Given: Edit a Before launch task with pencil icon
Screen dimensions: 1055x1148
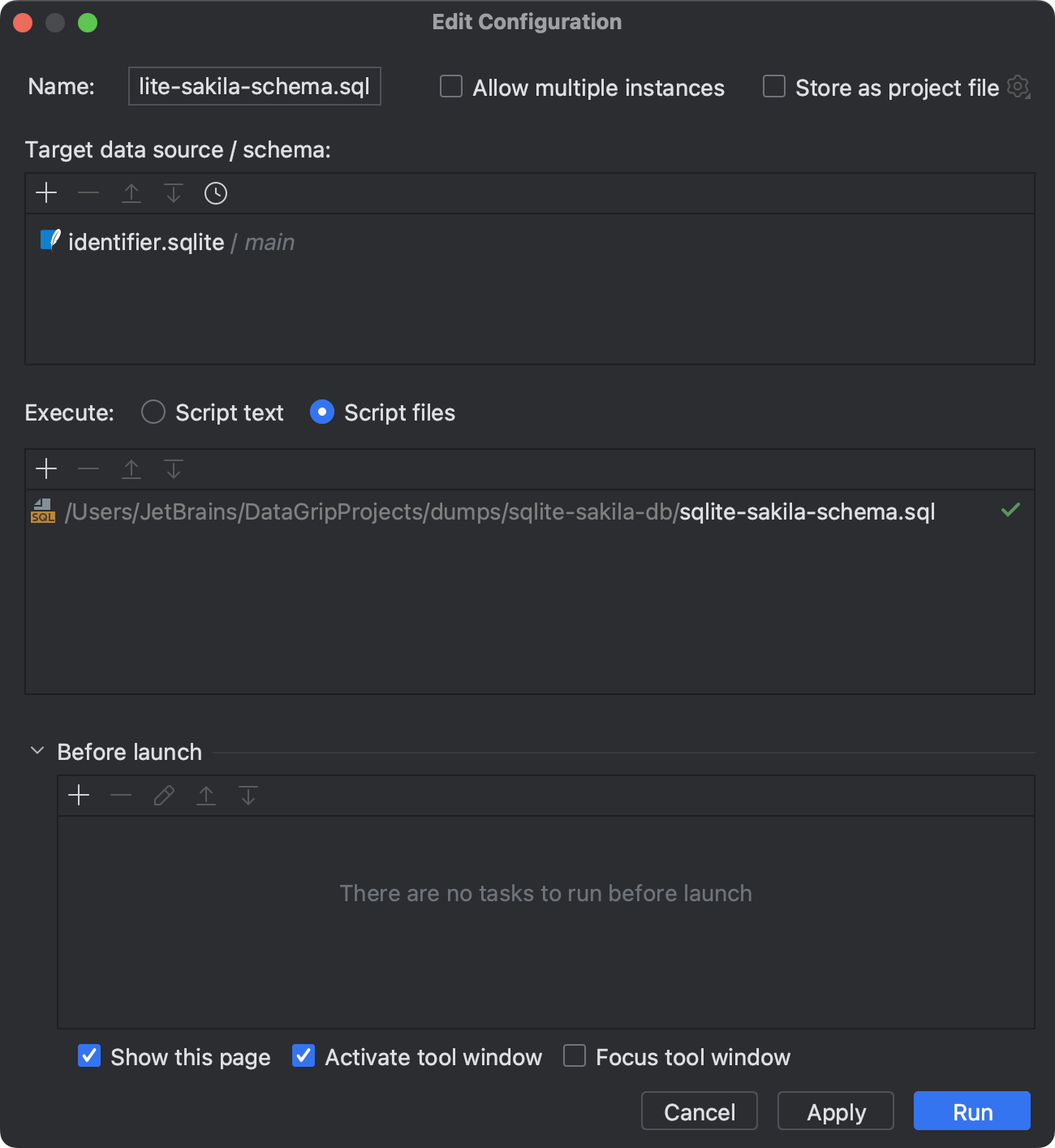Looking at the screenshot, I should (x=163, y=796).
